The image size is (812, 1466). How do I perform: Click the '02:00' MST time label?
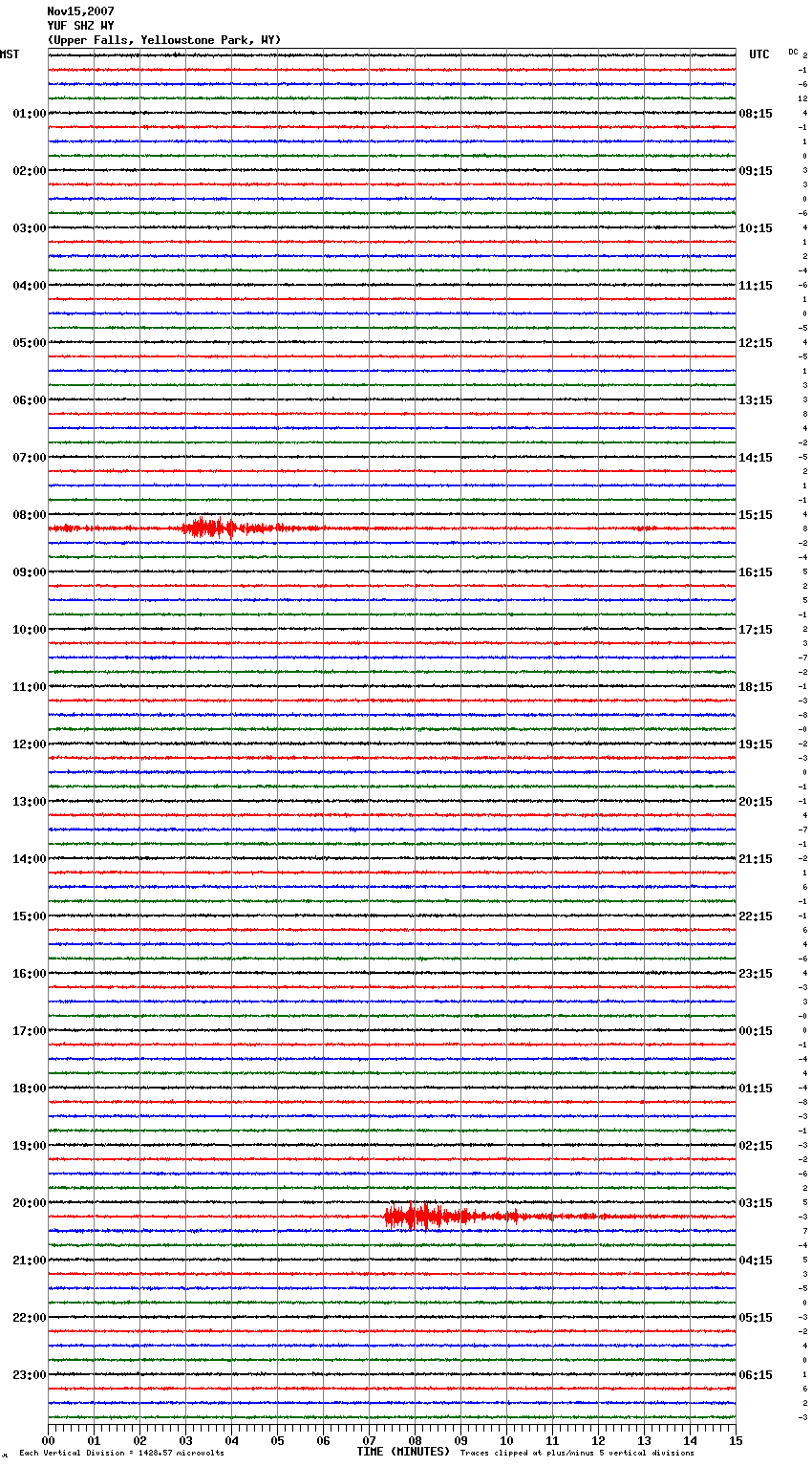pos(30,171)
